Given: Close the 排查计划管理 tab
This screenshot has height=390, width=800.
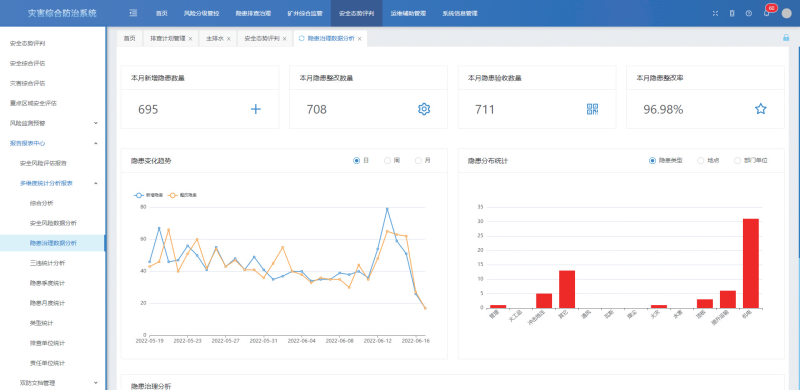Looking at the screenshot, I should tap(190, 39).
